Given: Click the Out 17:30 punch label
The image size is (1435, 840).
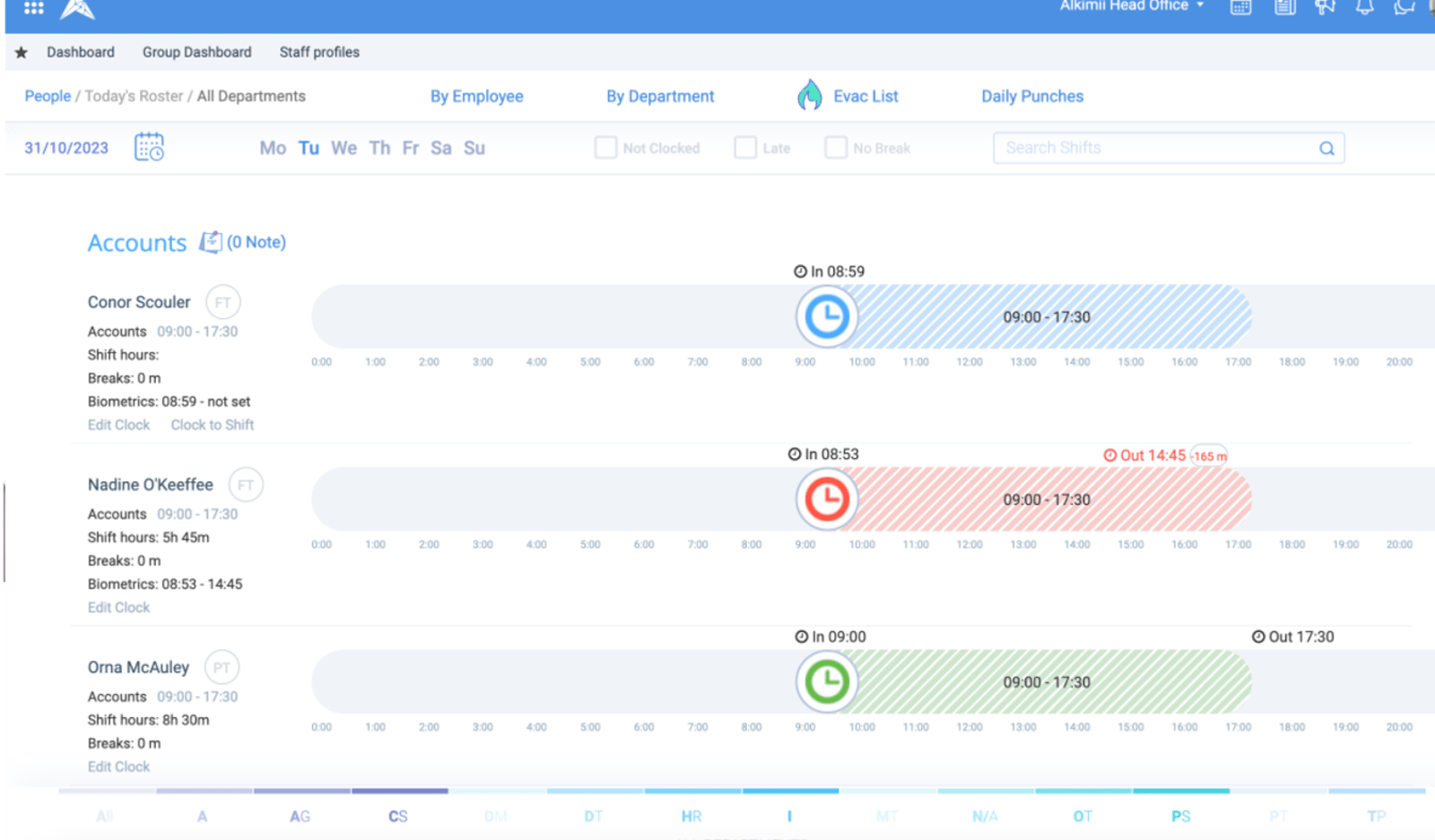Looking at the screenshot, I should 1292,637.
